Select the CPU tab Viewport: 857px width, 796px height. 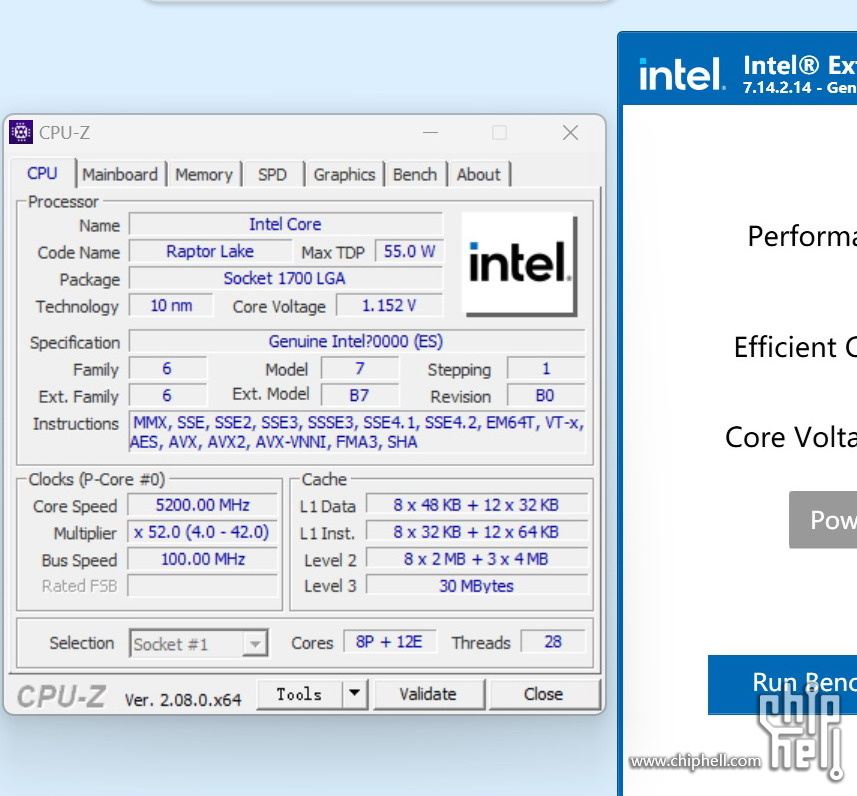(42, 173)
